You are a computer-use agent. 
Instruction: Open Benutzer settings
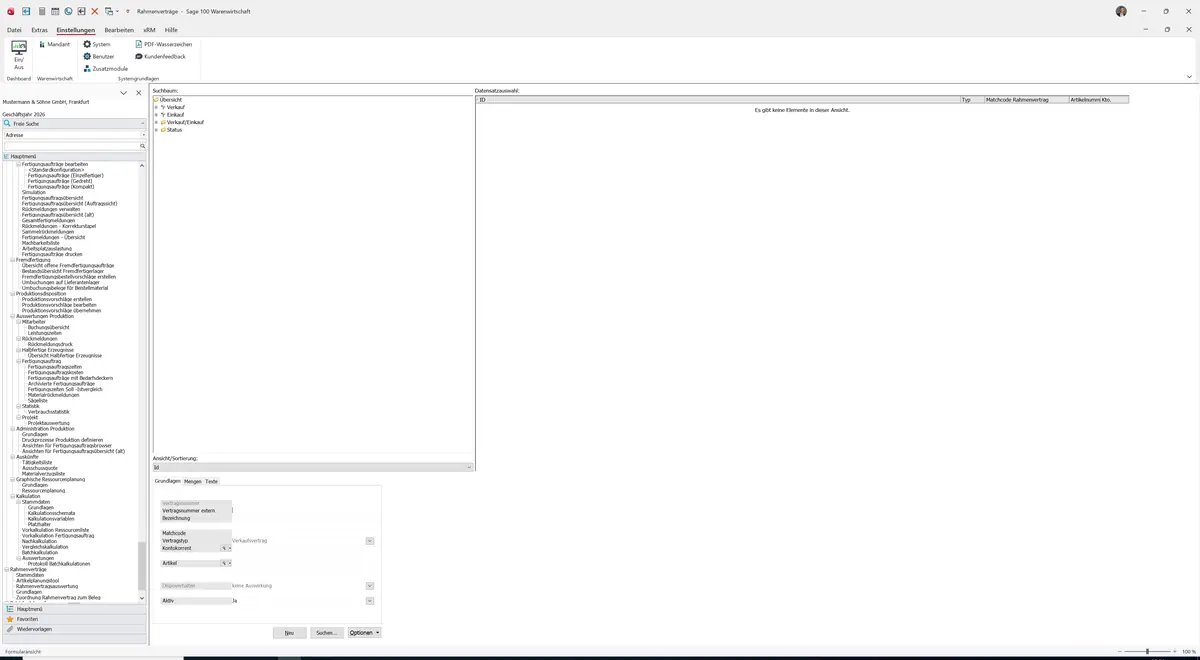(x=99, y=56)
